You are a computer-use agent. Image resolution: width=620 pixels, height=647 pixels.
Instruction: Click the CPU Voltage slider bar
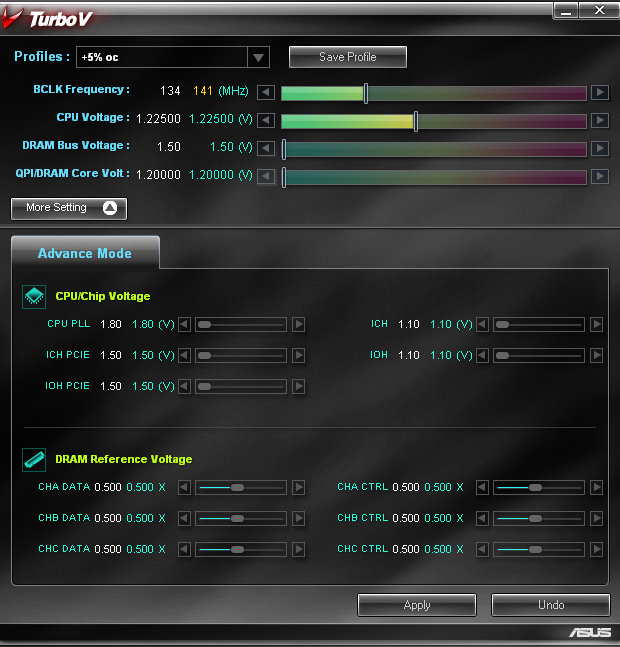tap(434, 121)
